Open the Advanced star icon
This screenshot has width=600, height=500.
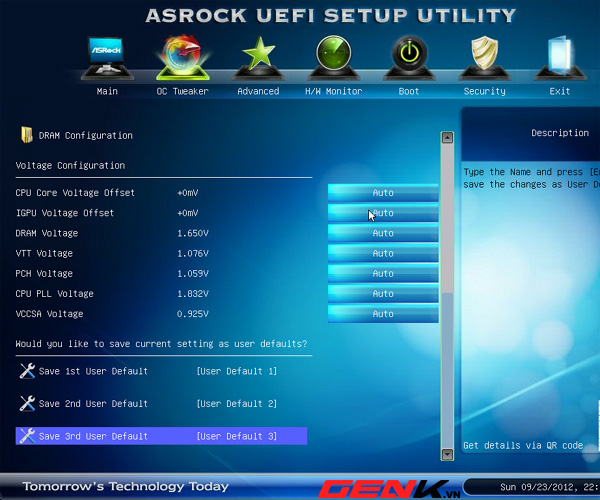(x=258, y=58)
